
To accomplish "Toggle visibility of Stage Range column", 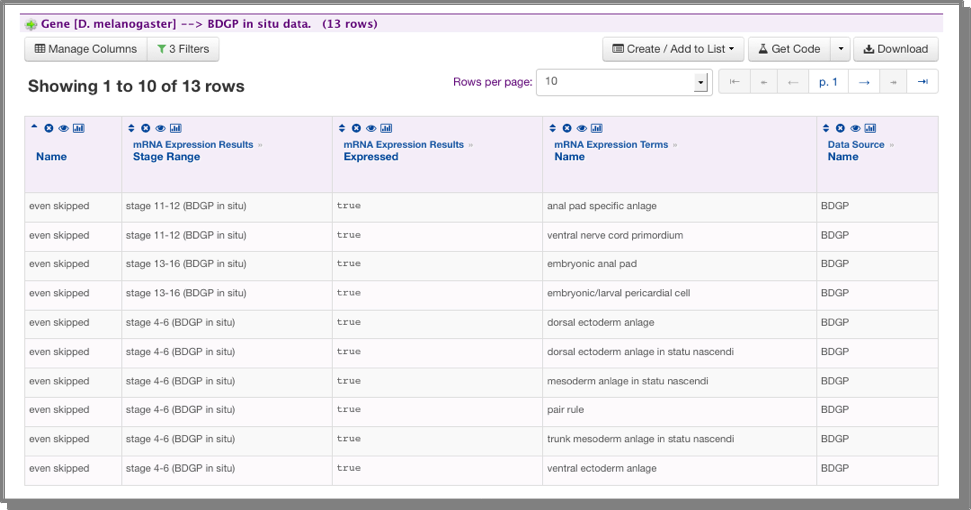I will (160, 128).
